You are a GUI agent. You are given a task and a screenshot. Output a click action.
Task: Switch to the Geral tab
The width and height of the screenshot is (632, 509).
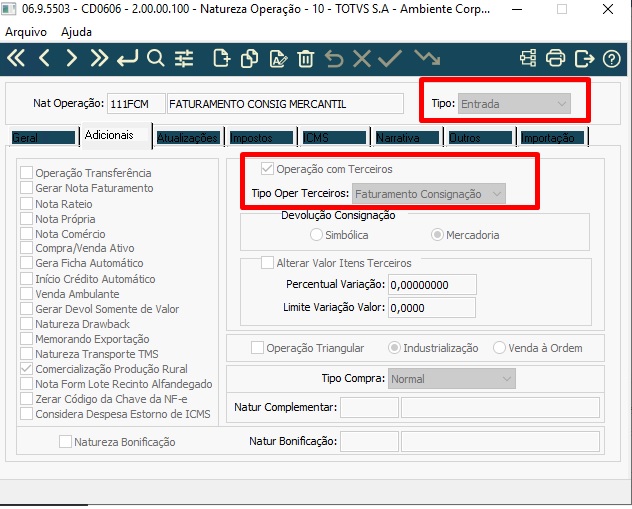(x=43, y=137)
